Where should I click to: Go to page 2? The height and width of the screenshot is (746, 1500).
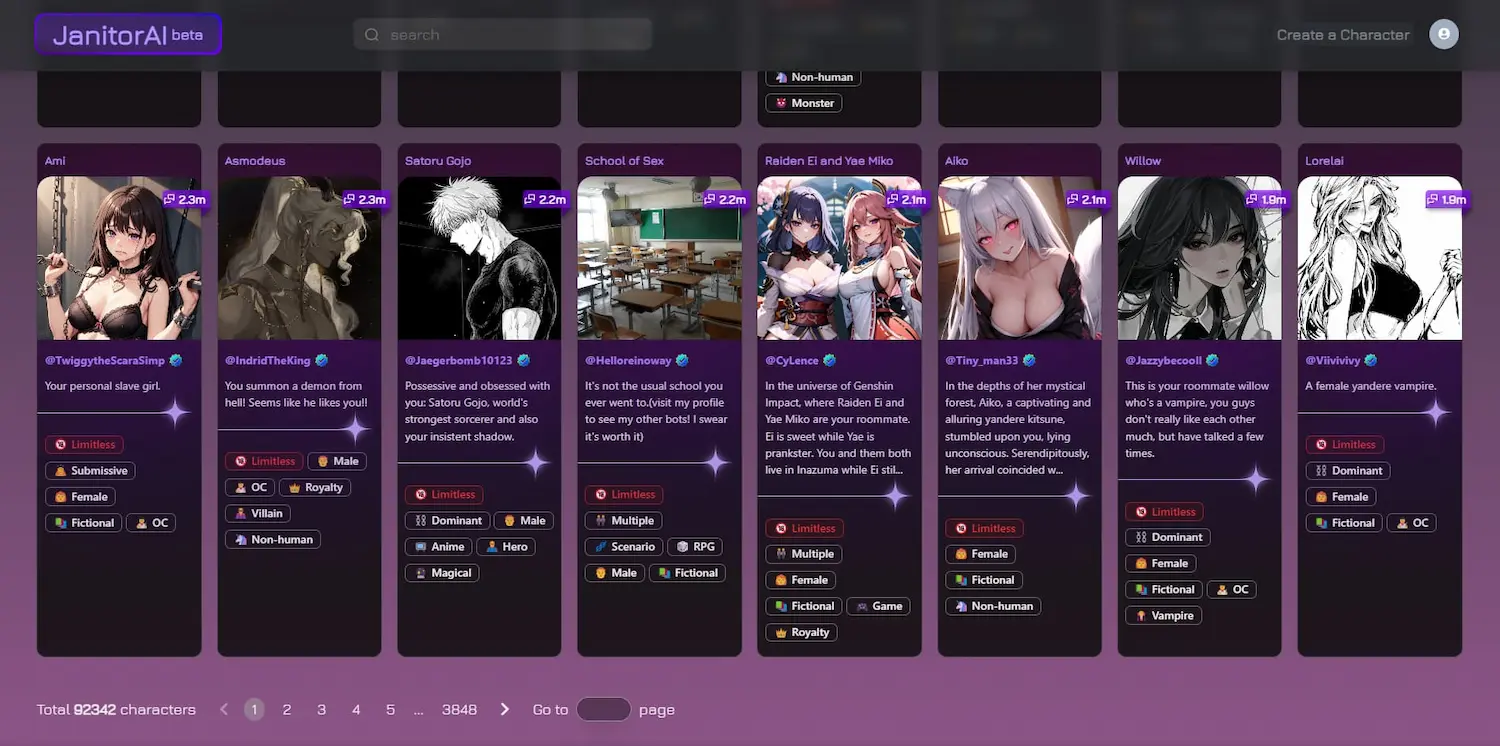coord(287,709)
